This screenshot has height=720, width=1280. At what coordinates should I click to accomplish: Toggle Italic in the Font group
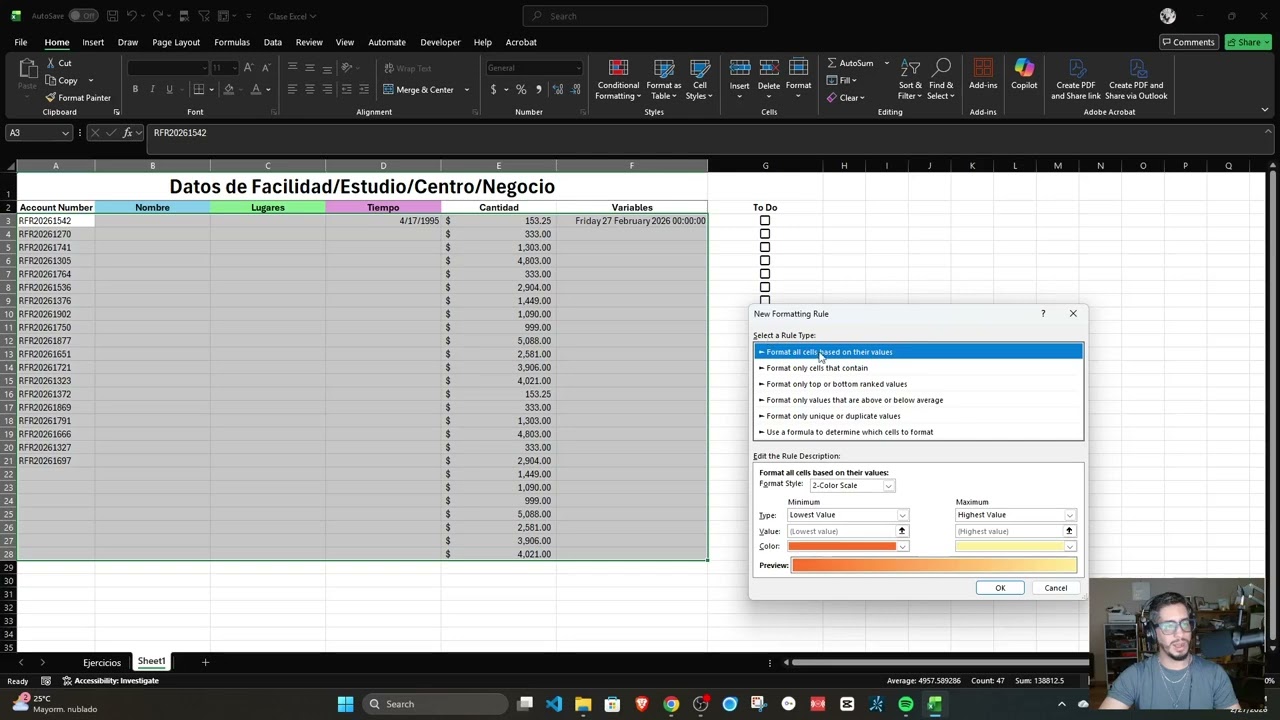coord(152,89)
